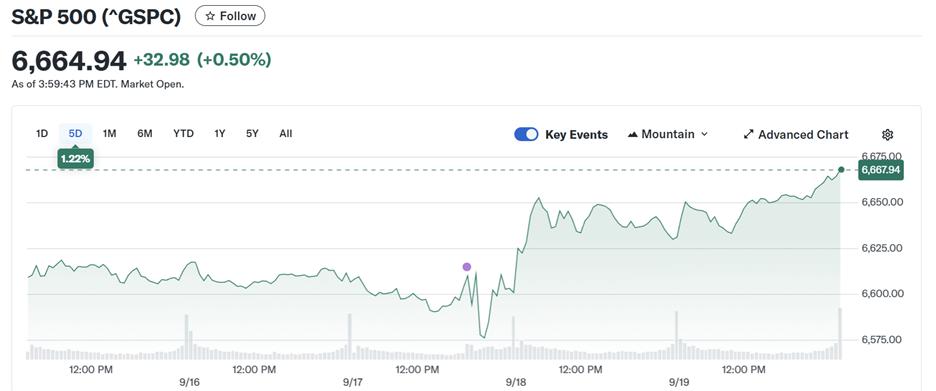This screenshot has width=936, height=391.
Task: Show the 1Y chart range
Action: 220,134
